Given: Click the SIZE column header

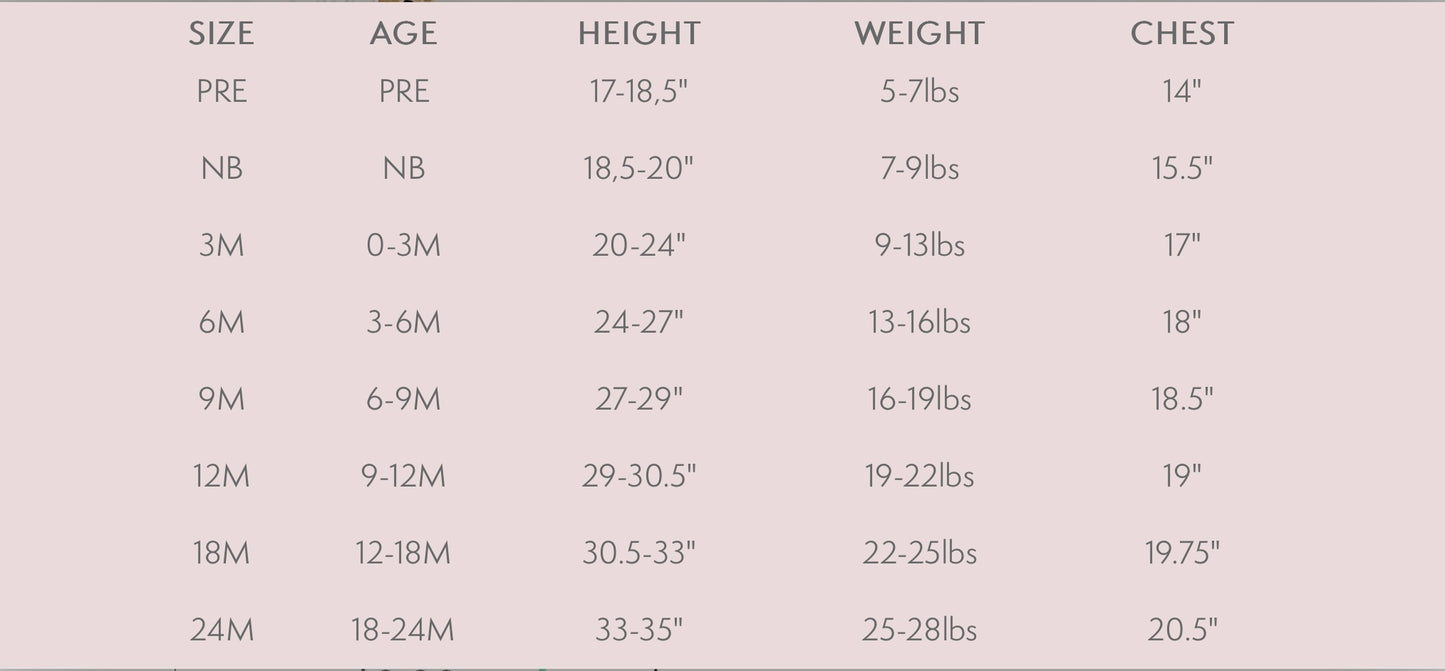Looking at the screenshot, I should click(x=221, y=34).
